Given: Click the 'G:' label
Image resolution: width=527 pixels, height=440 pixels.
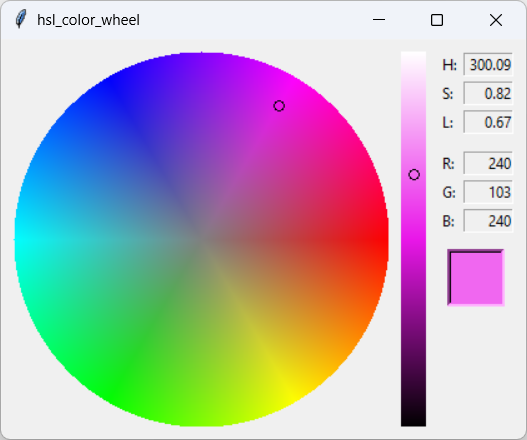Looking at the screenshot, I should pos(449,193).
